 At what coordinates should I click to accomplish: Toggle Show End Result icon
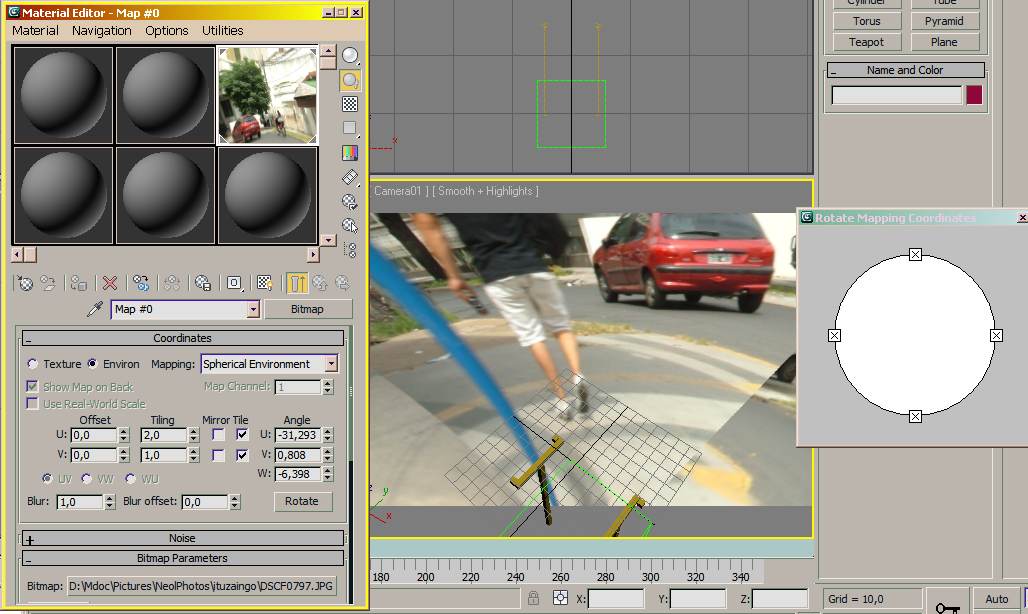coord(297,283)
